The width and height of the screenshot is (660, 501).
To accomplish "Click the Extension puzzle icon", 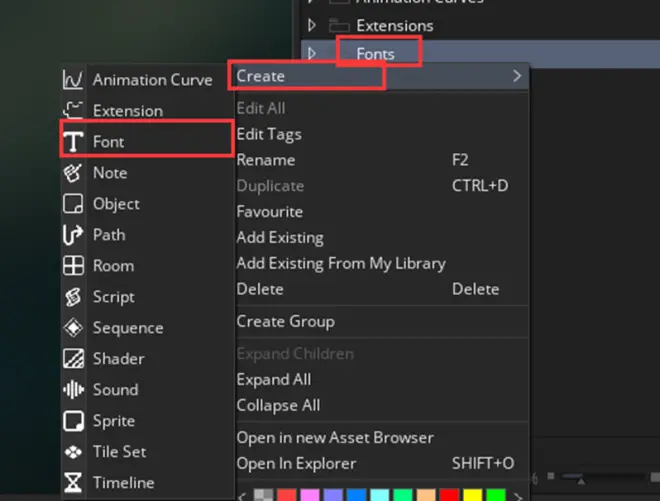I will (73, 110).
